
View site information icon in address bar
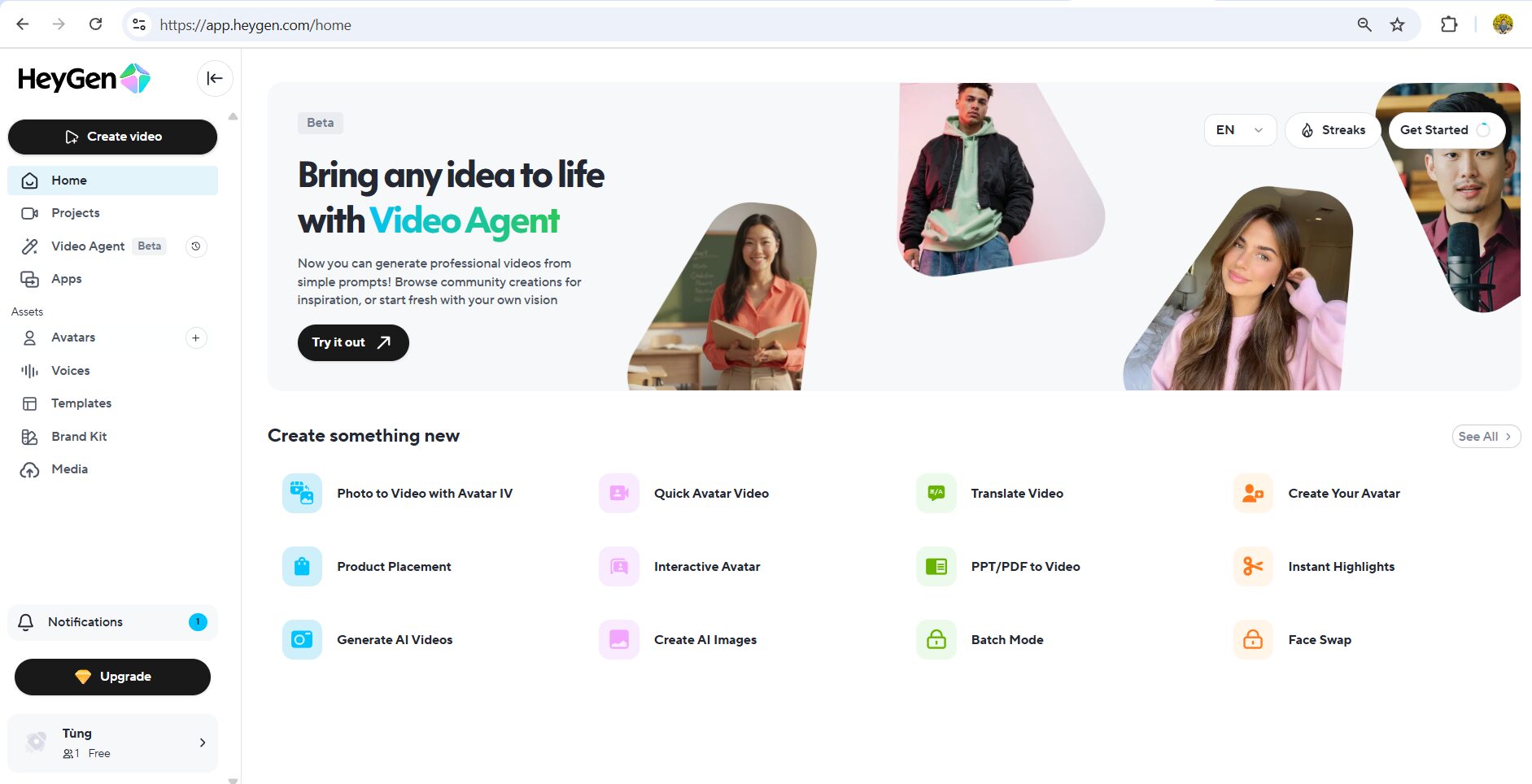[x=139, y=24]
